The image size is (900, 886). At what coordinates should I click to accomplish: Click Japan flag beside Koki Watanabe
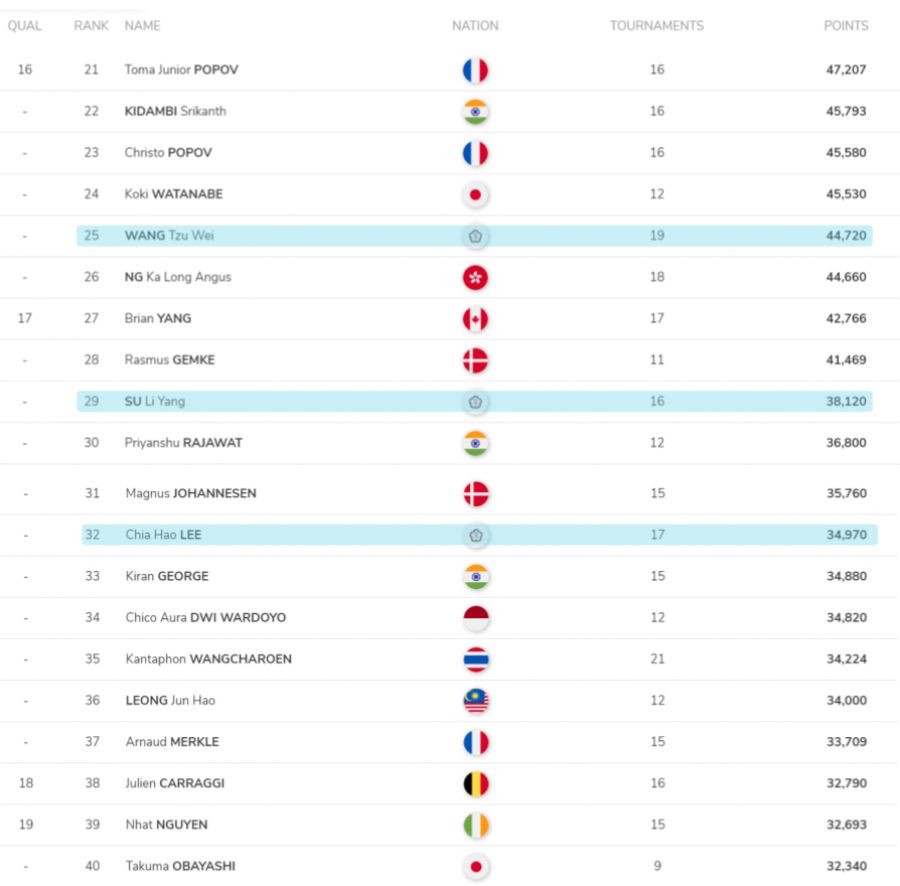475,195
